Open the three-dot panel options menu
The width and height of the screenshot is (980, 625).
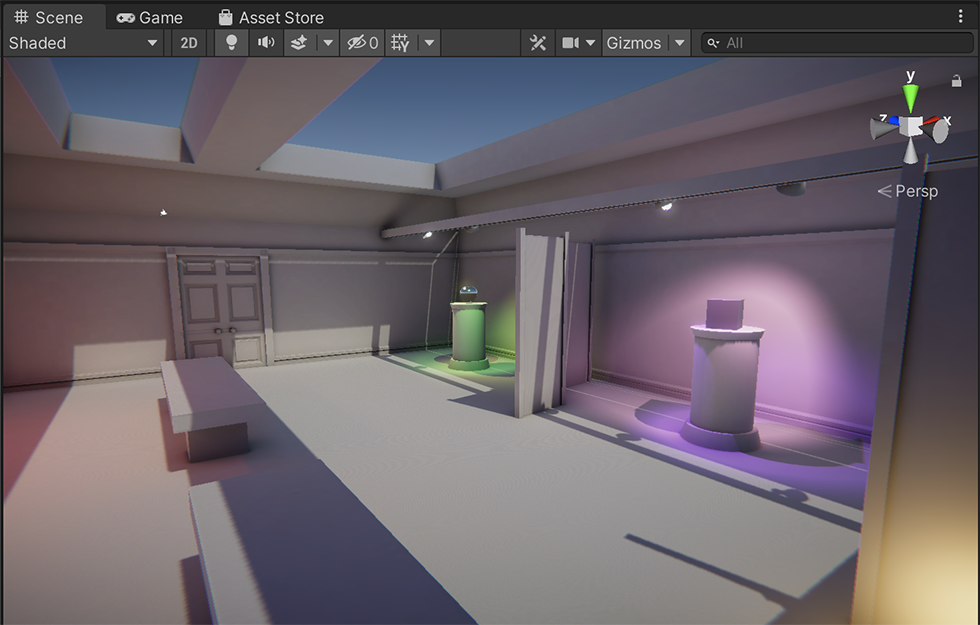(x=961, y=17)
